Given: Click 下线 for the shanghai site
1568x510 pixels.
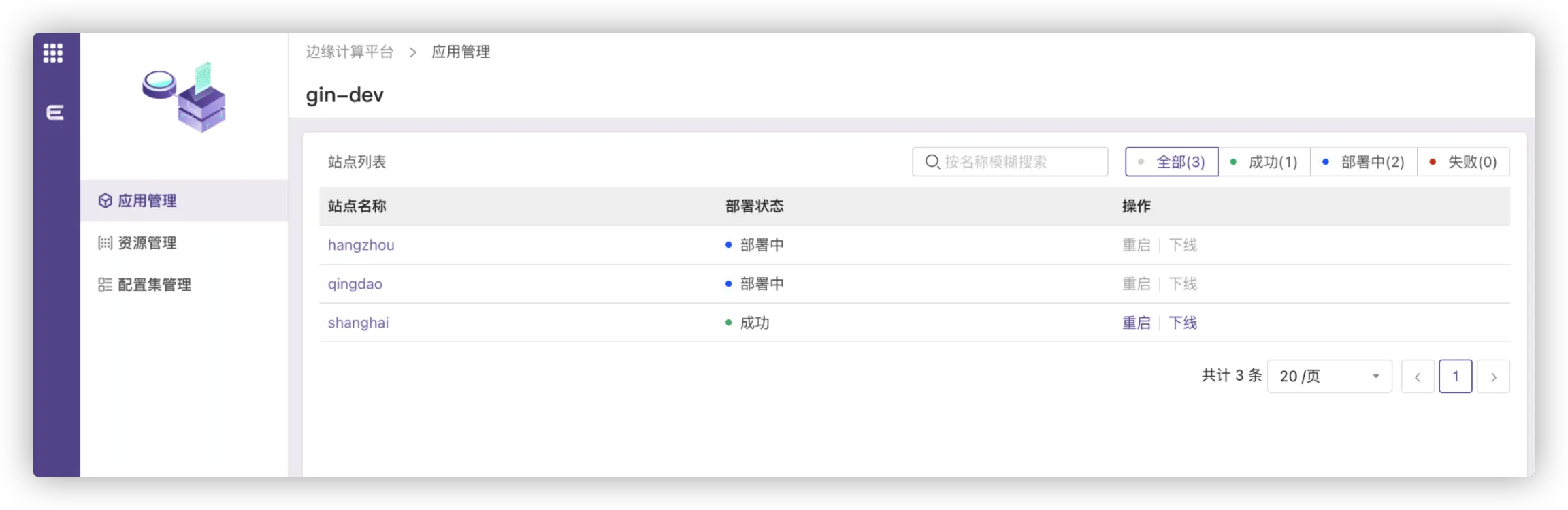Looking at the screenshot, I should 1183,323.
